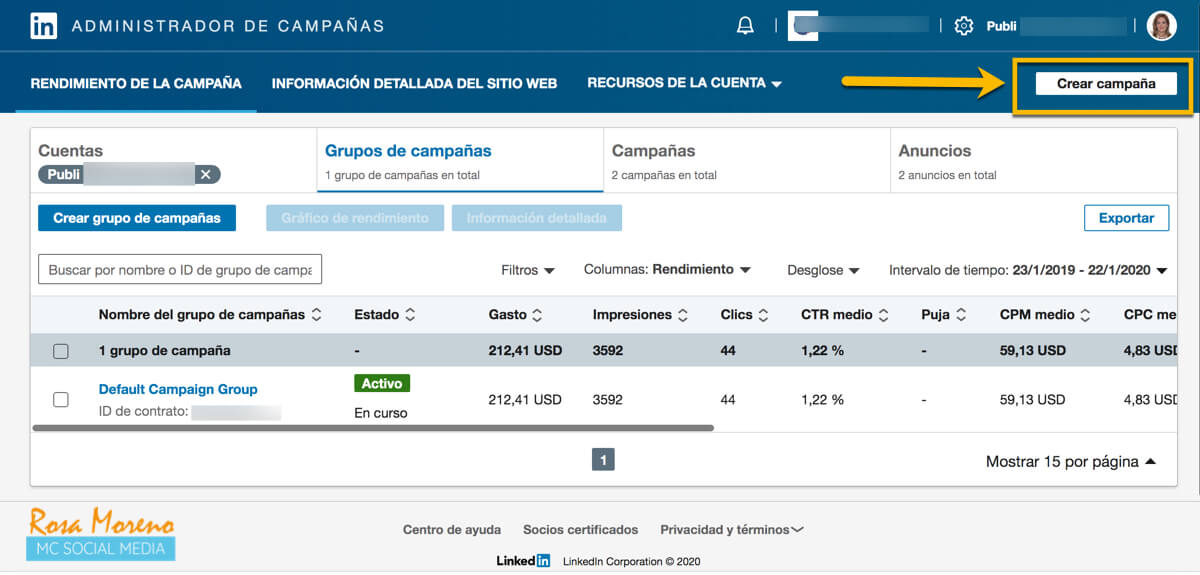
Task: Focus the search by name or ID field
Action: [180, 270]
